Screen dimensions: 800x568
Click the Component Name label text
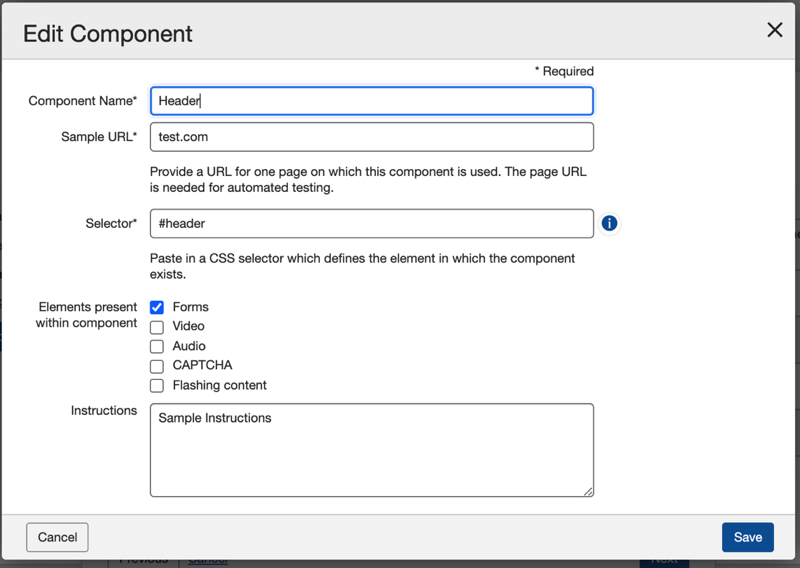(x=82, y=101)
